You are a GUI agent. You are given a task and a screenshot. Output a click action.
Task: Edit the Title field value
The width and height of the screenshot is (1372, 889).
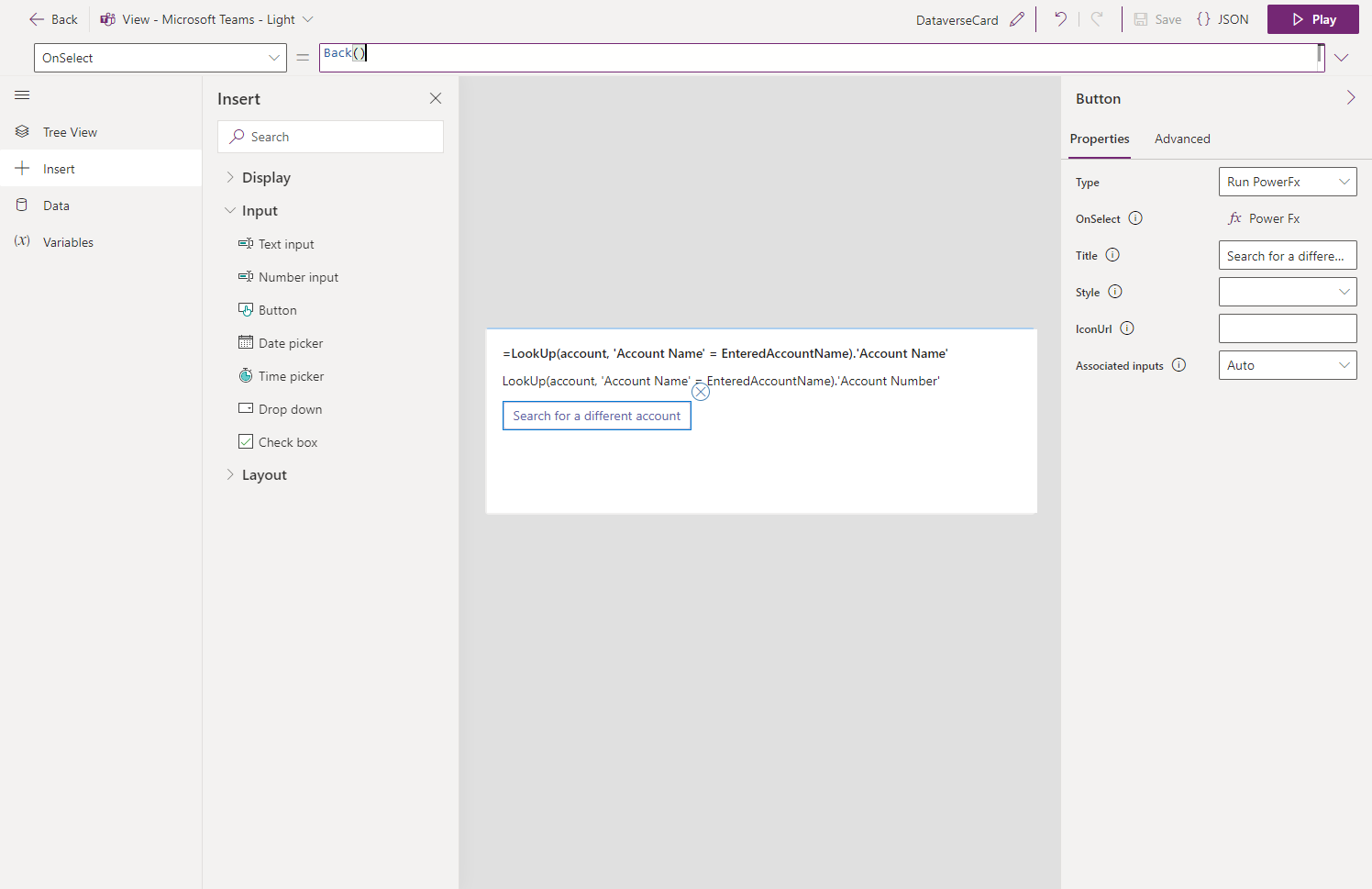click(x=1288, y=255)
